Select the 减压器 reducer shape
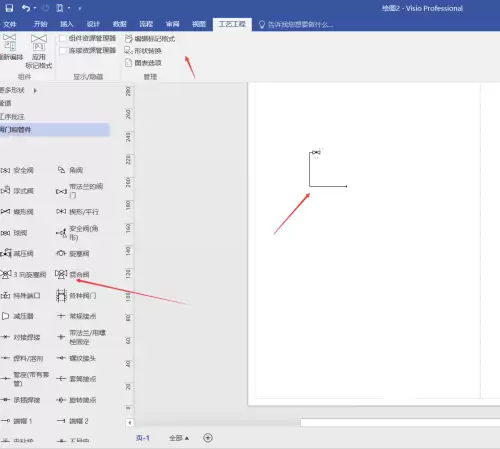The height and width of the screenshot is (449, 500). coord(17,316)
